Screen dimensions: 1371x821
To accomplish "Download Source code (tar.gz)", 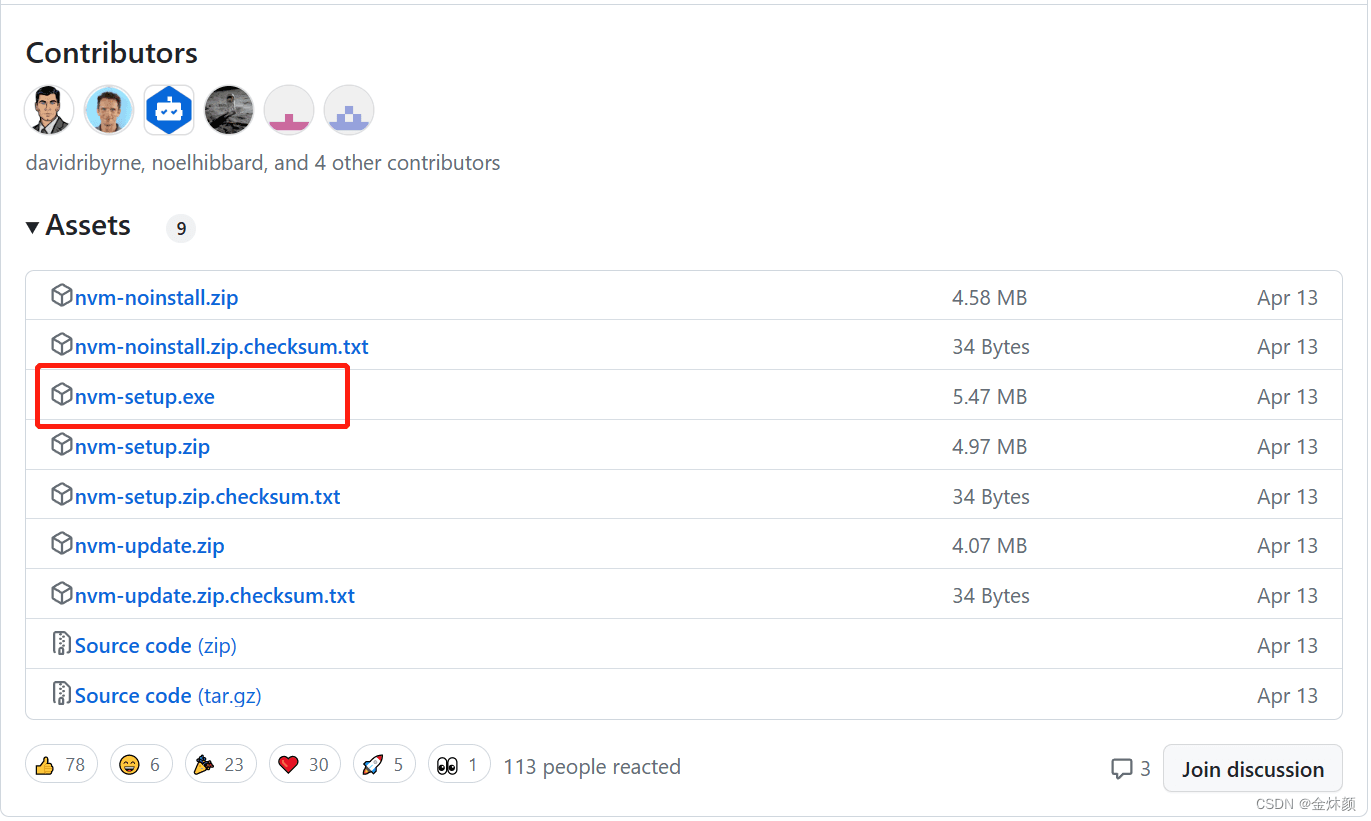I will (168, 696).
